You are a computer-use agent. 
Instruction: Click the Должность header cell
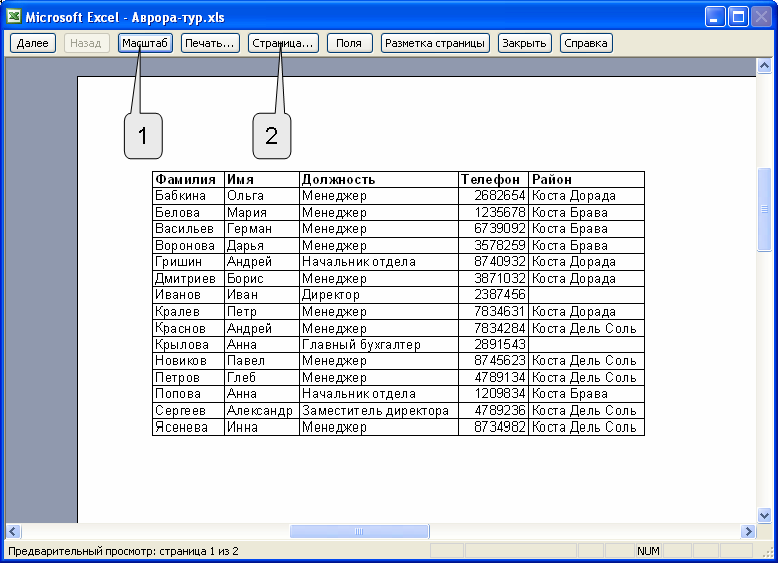pyautogui.click(x=379, y=180)
